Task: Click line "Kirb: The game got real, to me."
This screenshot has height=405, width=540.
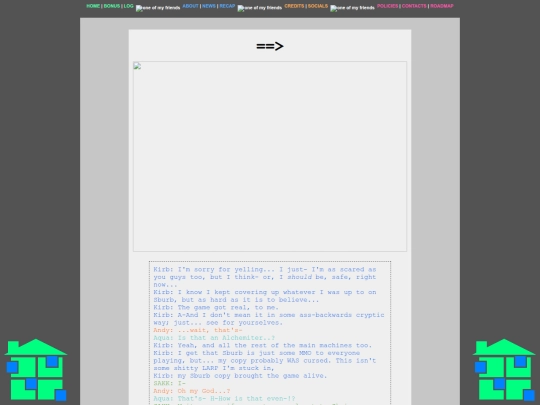Action: [216, 307]
